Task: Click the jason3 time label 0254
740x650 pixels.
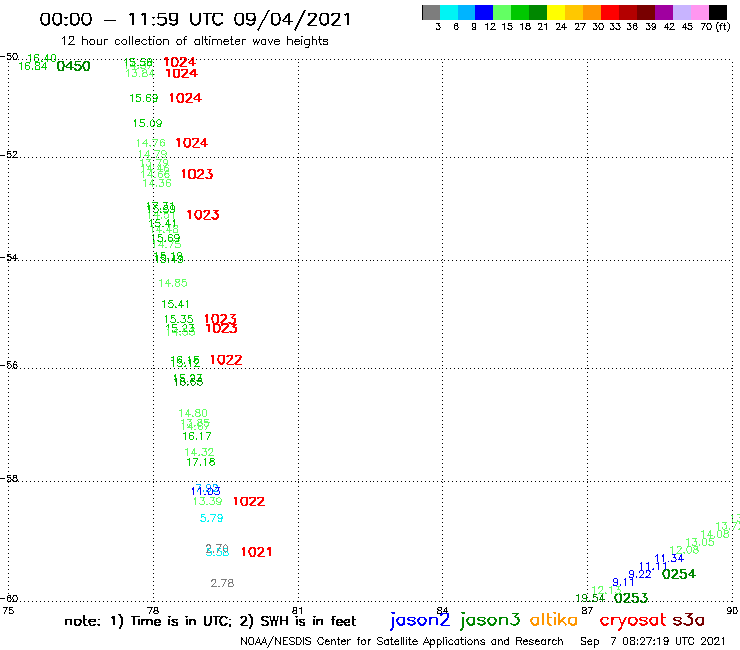Action: point(679,574)
